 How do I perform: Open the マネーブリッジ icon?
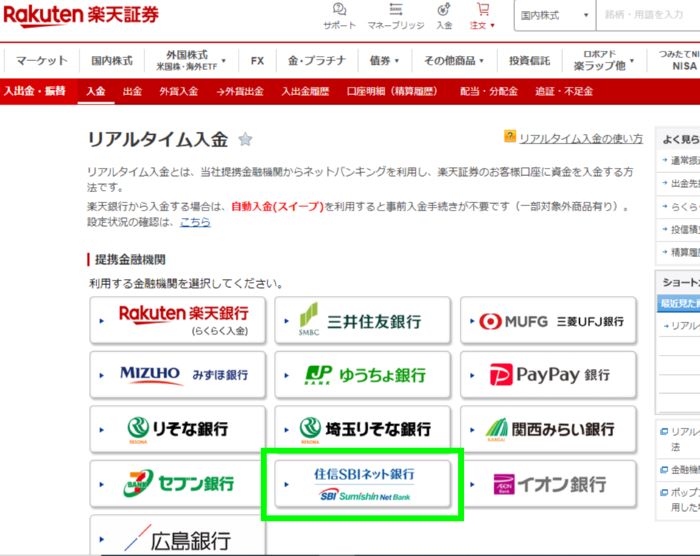coord(396,16)
